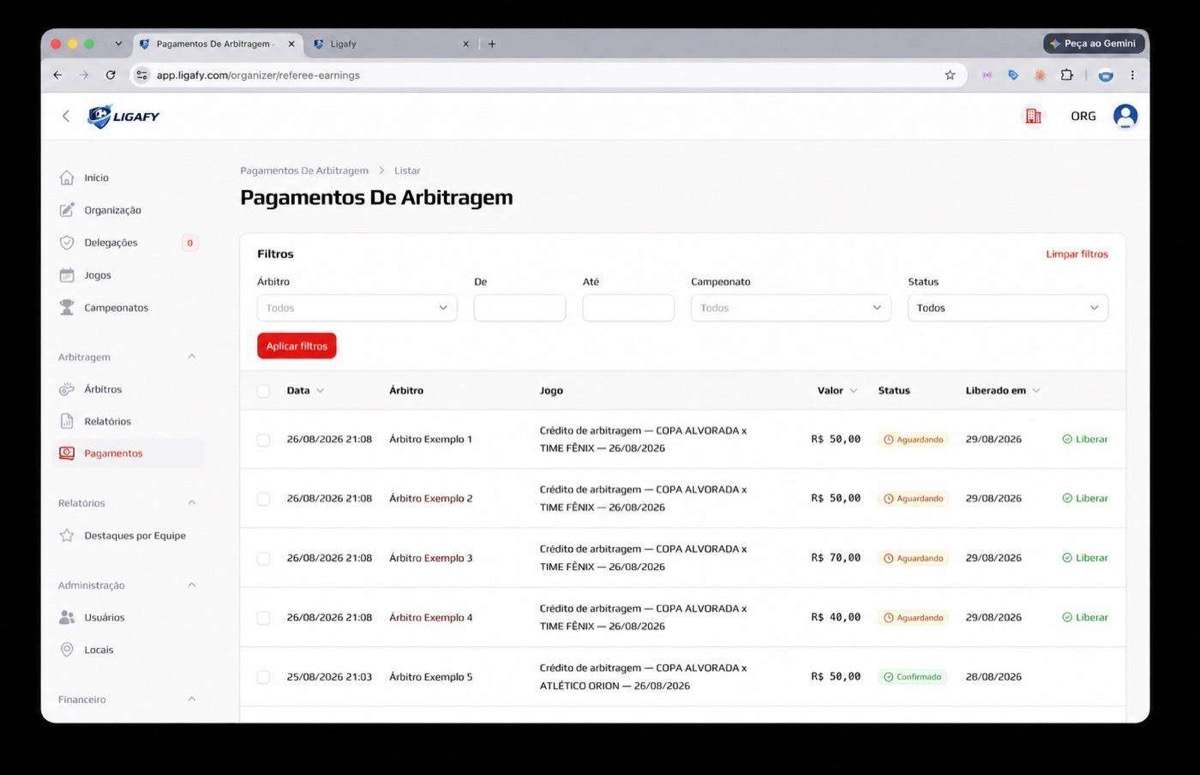Open the Início home icon in sidebar
Viewport: 1200px width, 775px height.
point(67,178)
